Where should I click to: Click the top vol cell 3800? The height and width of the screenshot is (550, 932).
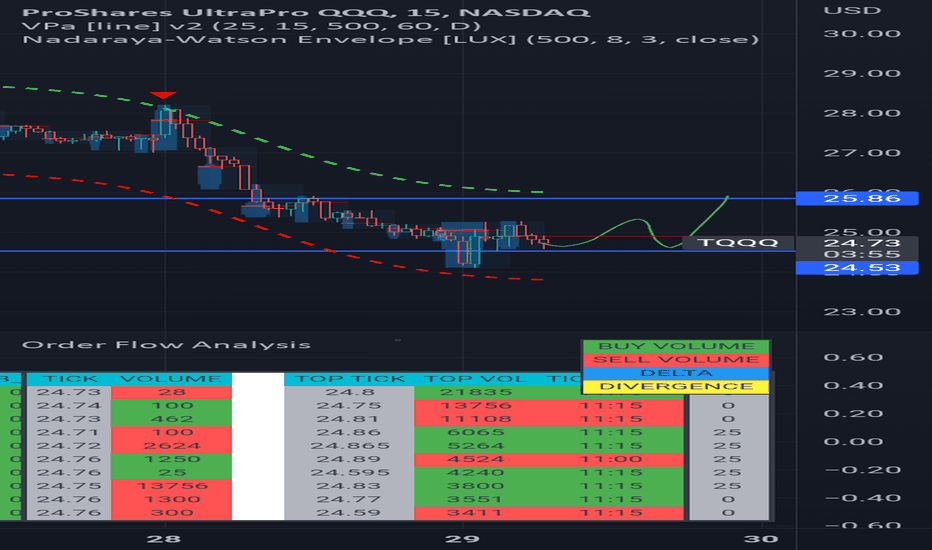click(x=476, y=486)
